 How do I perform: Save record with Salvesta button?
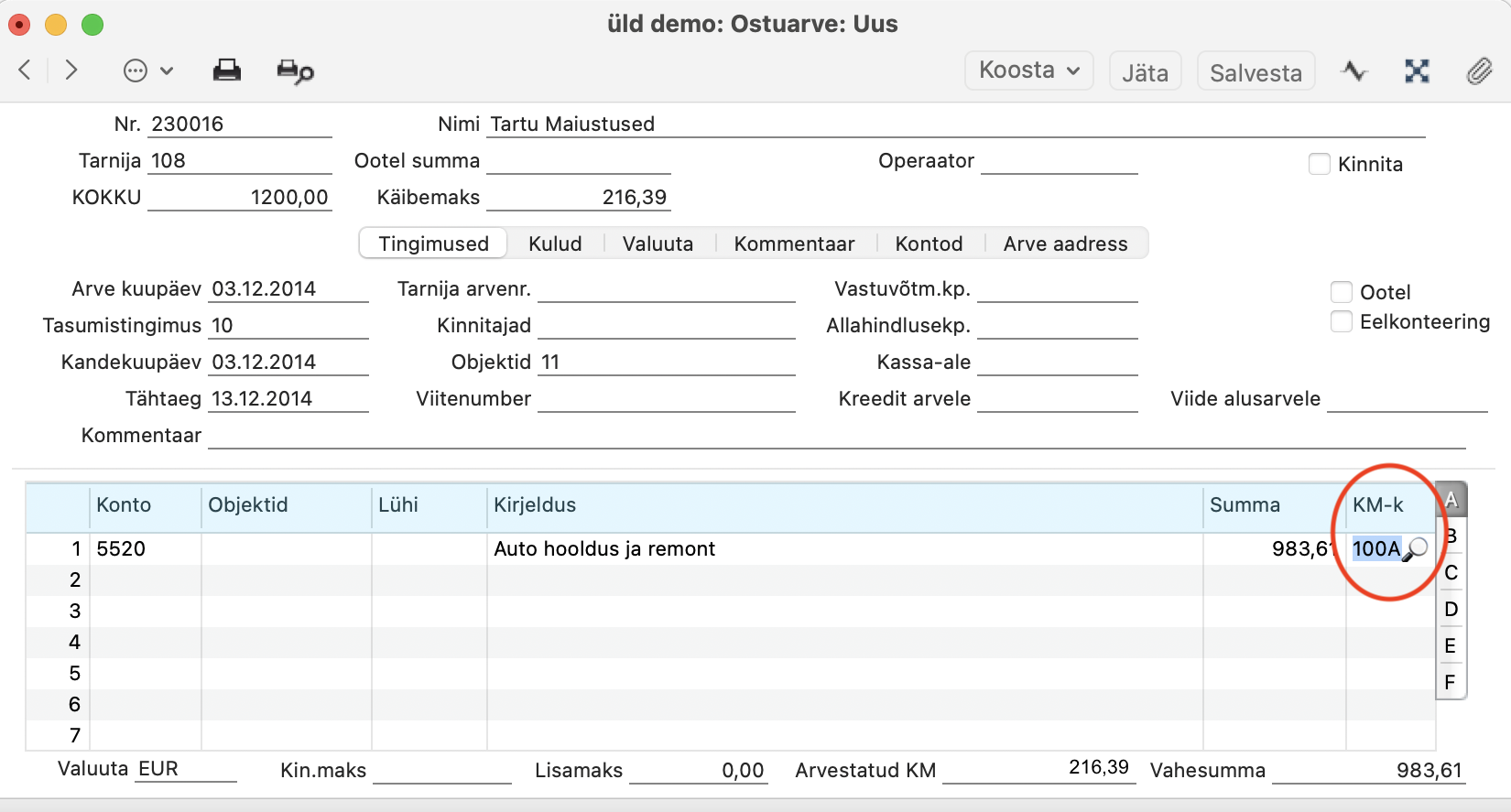pos(1256,72)
